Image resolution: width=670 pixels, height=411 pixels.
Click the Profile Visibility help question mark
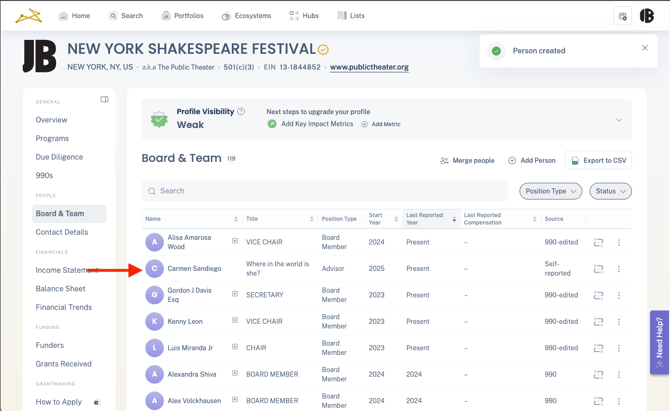coord(241,112)
